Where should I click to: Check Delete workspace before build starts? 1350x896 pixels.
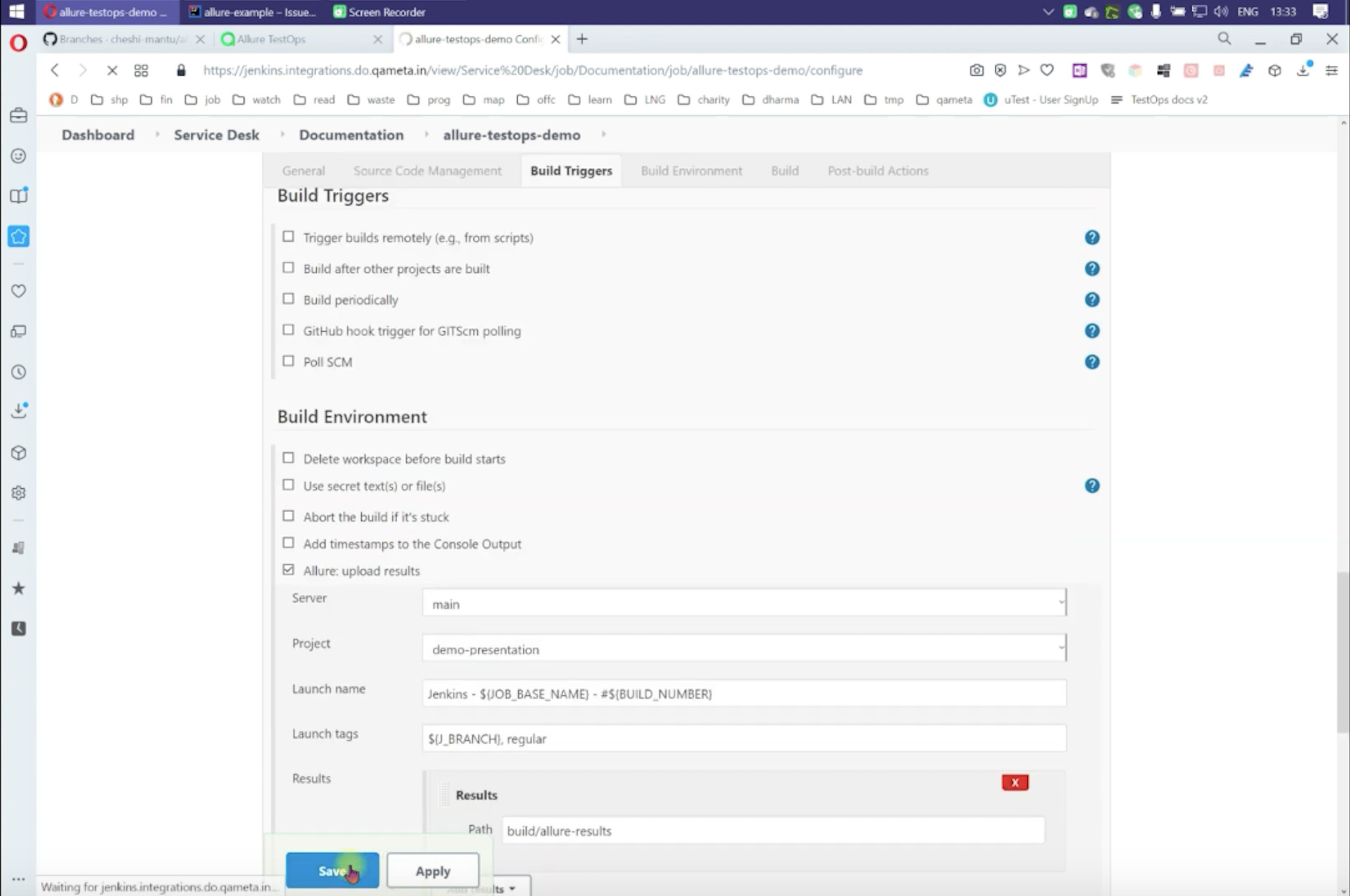289,458
